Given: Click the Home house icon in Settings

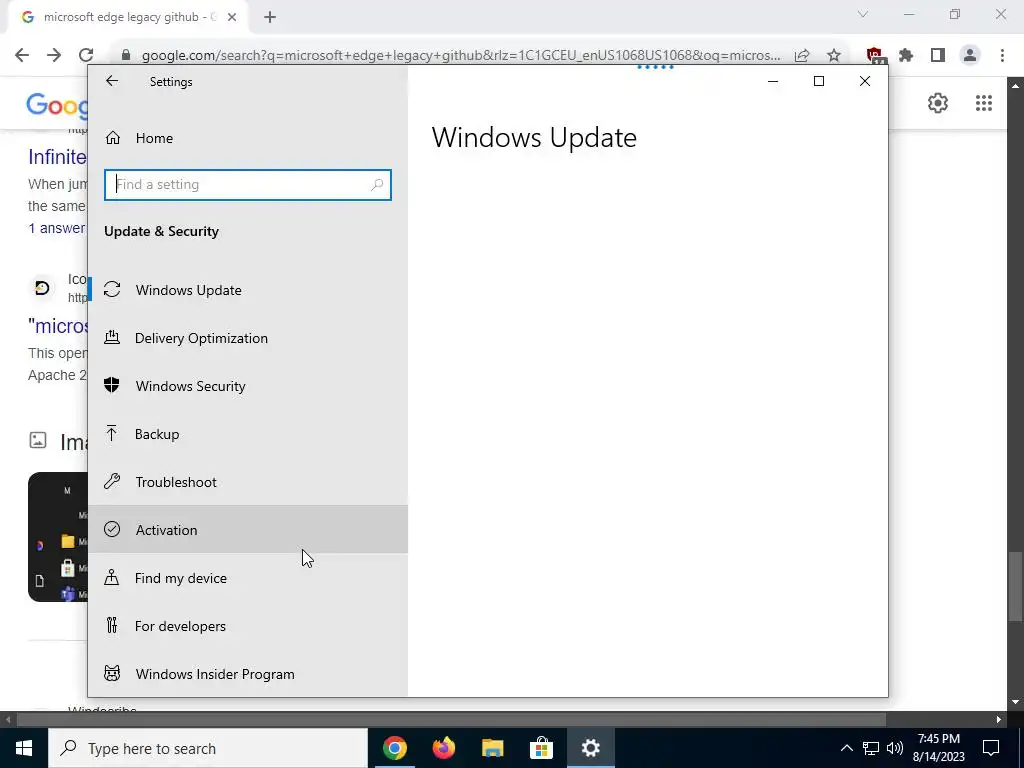Looking at the screenshot, I should [112, 138].
